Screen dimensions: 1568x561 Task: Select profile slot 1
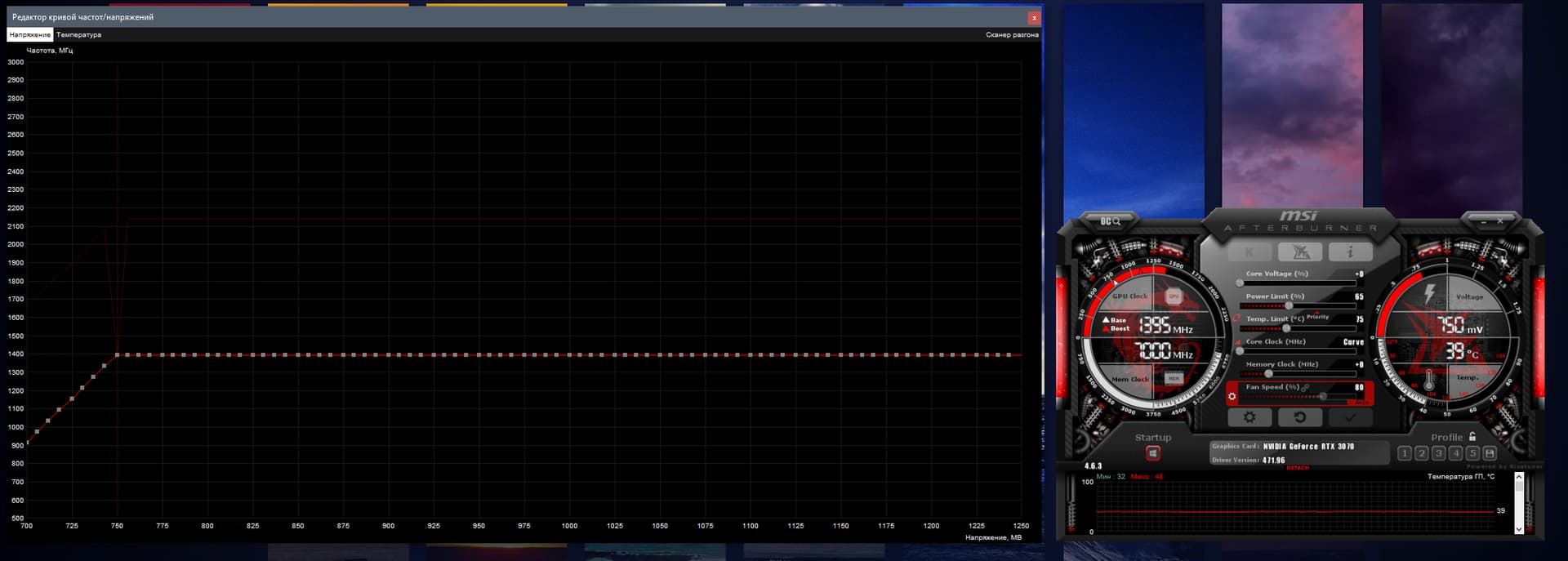(x=1404, y=453)
